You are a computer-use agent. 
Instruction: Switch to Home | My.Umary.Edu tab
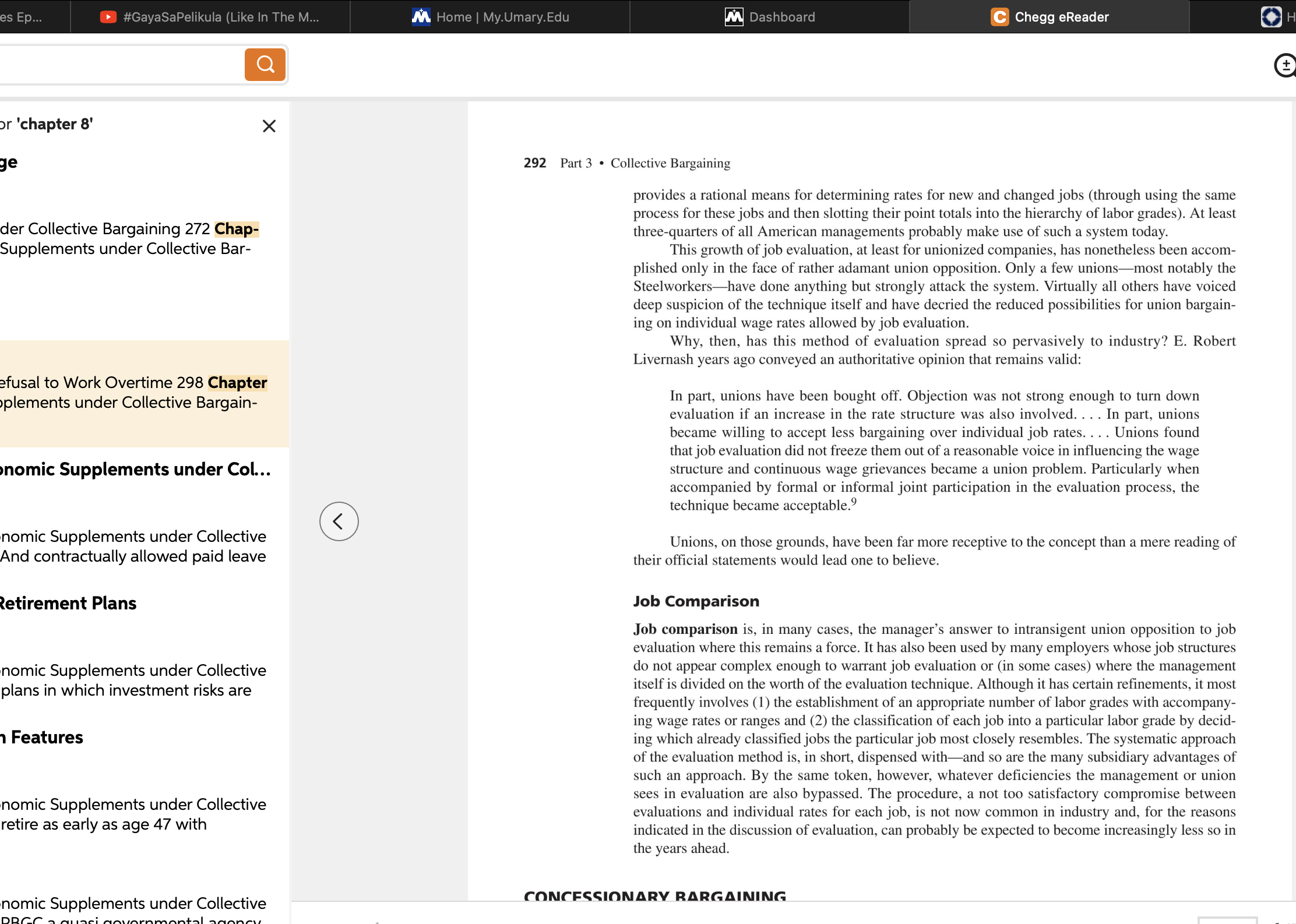point(490,17)
